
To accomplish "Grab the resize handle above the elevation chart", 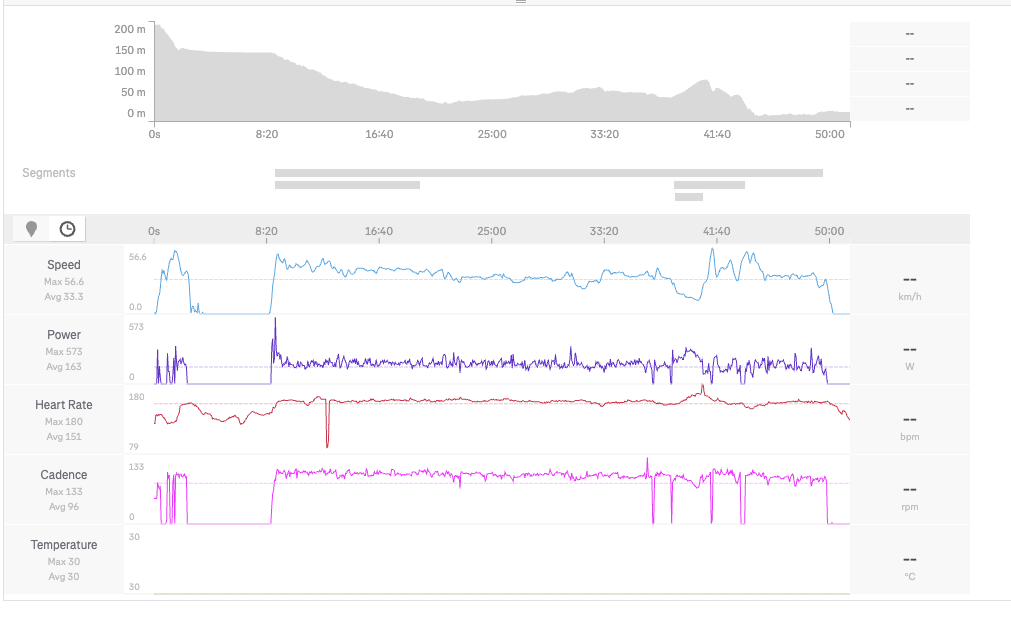I will coord(520,3).
